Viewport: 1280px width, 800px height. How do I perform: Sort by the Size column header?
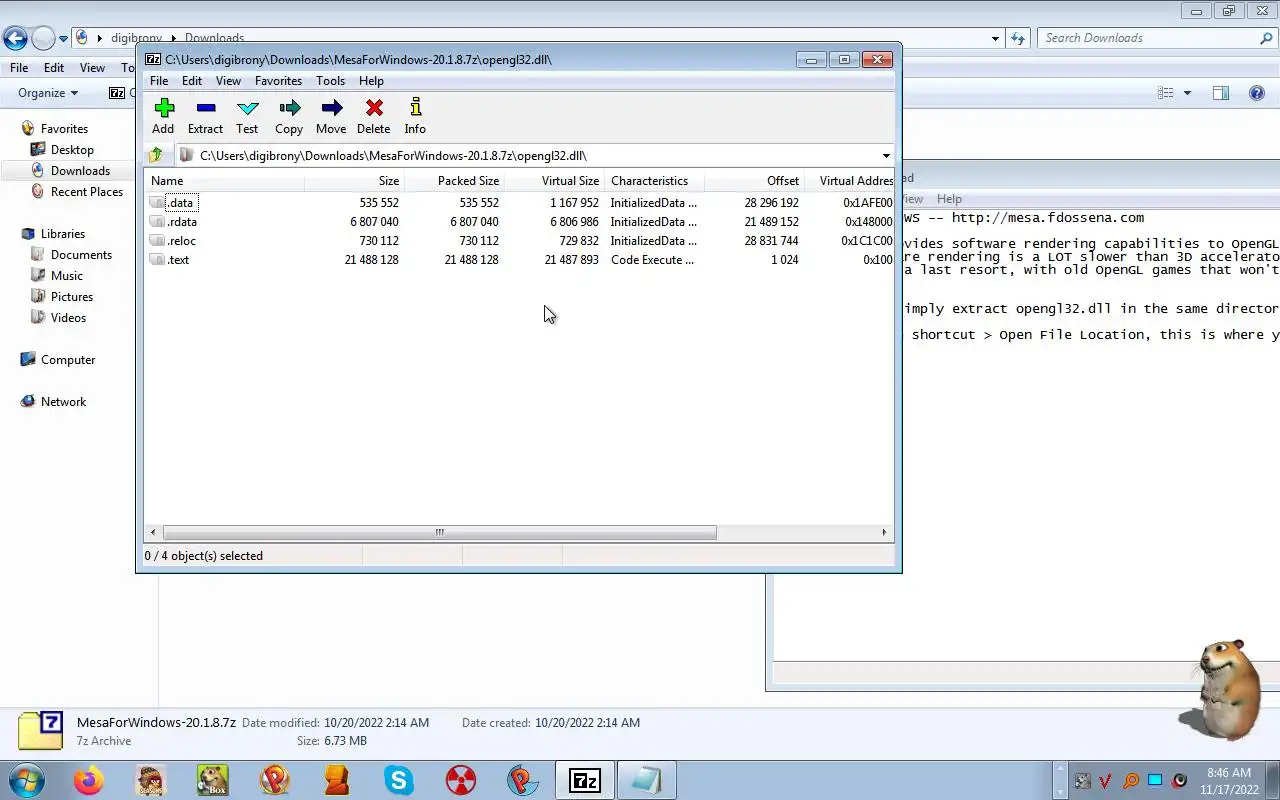coord(354,181)
